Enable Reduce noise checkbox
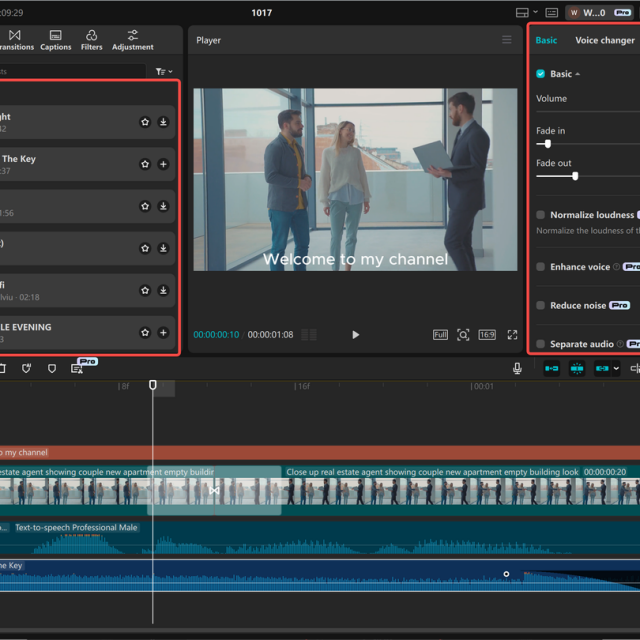Viewport: 640px width, 640px height. [x=541, y=305]
